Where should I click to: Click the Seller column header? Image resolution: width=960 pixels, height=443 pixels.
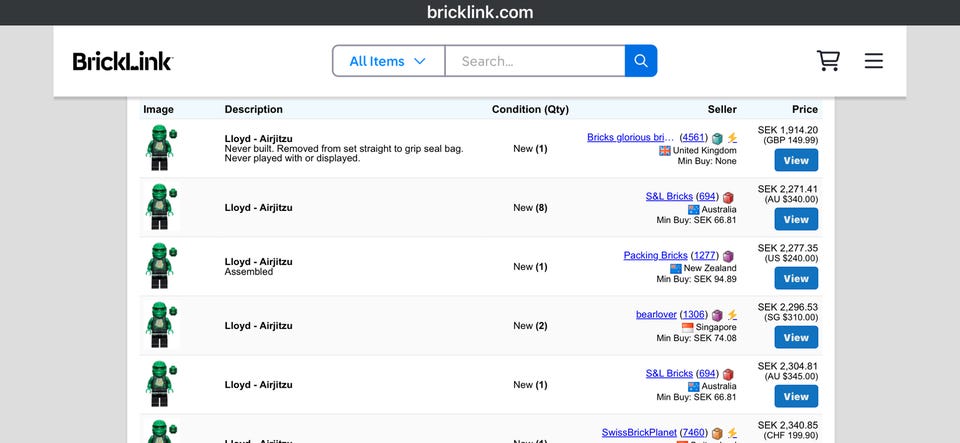pyautogui.click(x=722, y=110)
